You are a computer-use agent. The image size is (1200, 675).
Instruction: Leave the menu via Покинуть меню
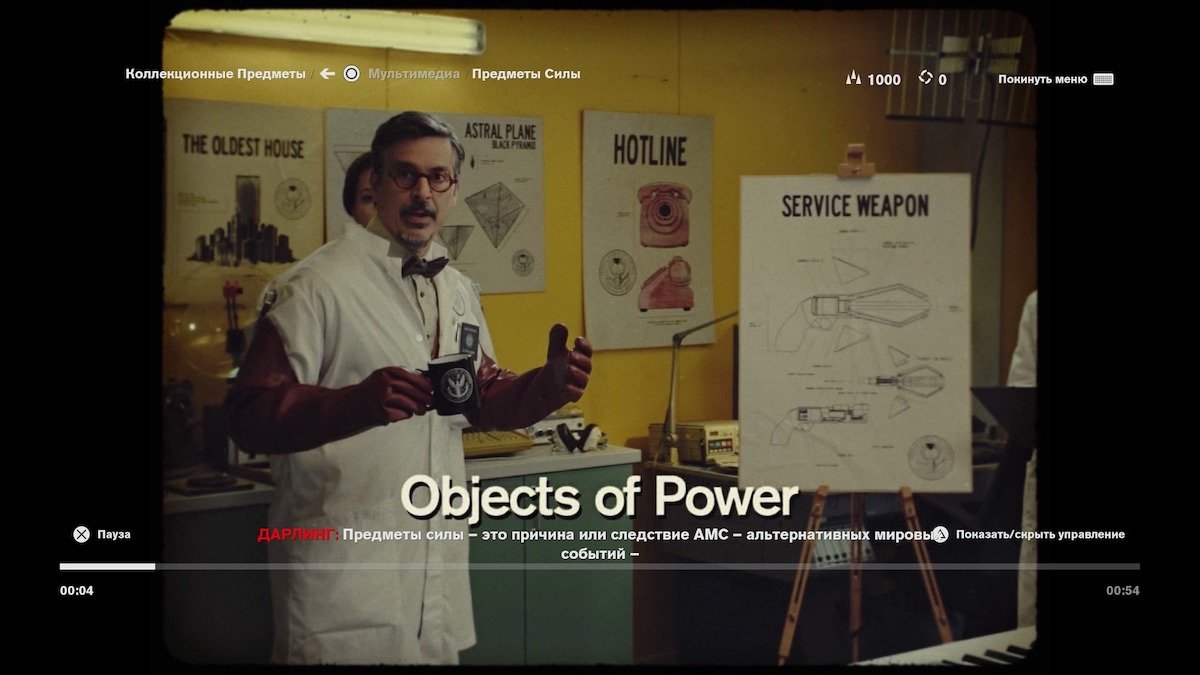(1042, 79)
